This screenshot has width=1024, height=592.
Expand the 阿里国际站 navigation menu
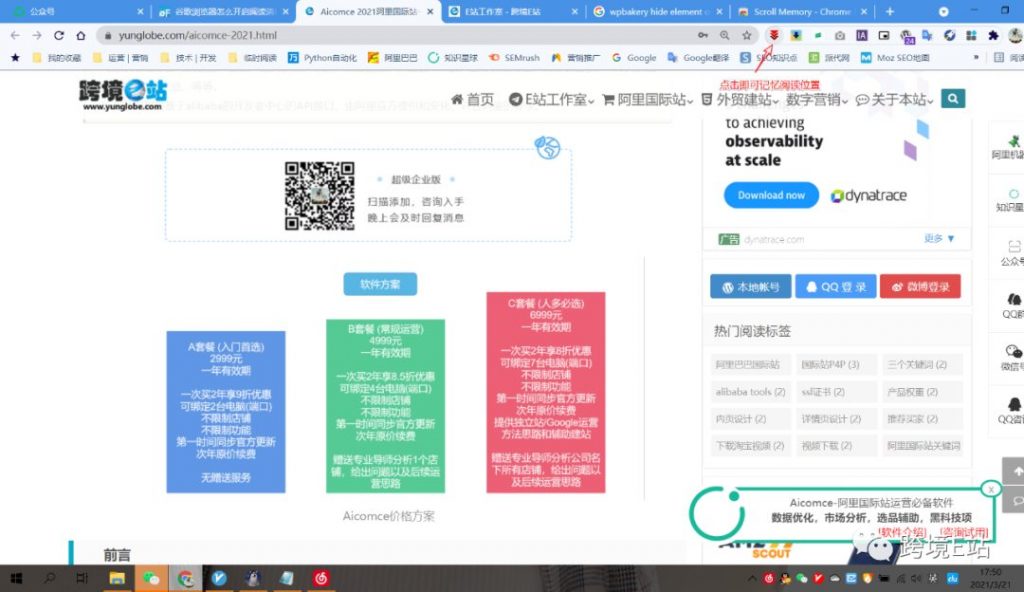pyautogui.click(x=647, y=99)
